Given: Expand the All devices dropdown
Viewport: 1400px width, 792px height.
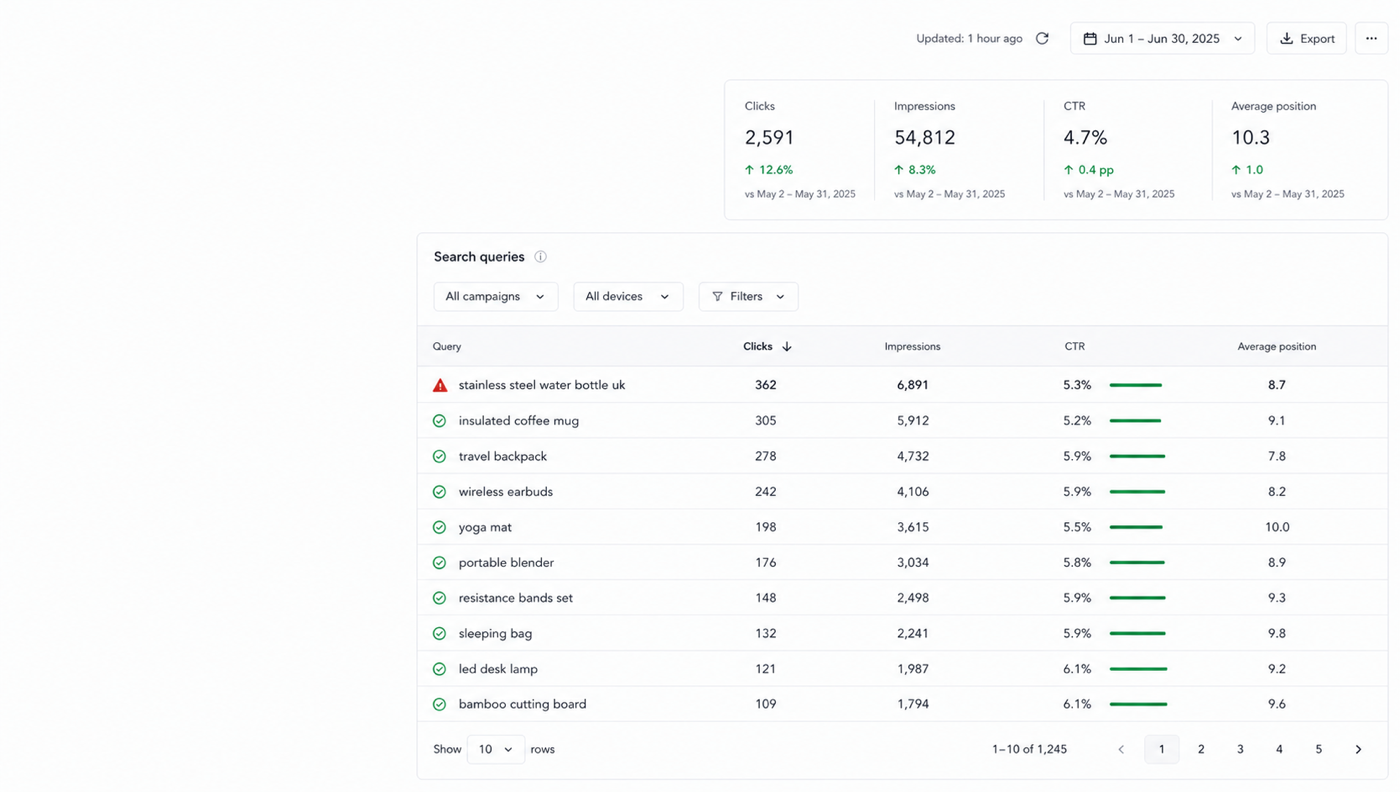Looking at the screenshot, I should coord(628,296).
